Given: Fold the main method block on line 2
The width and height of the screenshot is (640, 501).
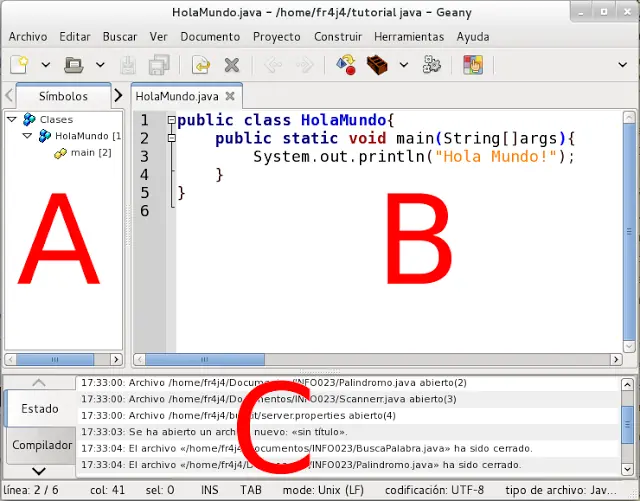Looking at the screenshot, I should click(x=172, y=138).
